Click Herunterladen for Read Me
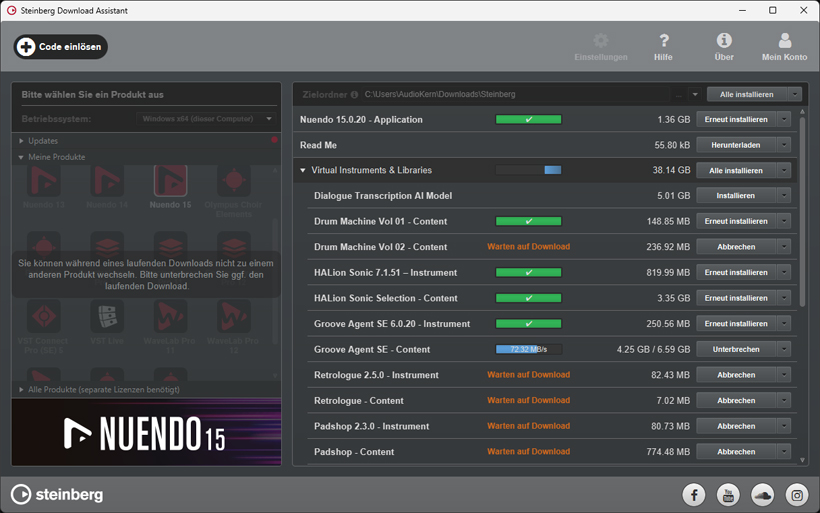The height and width of the screenshot is (513, 820). click(736, 145)
